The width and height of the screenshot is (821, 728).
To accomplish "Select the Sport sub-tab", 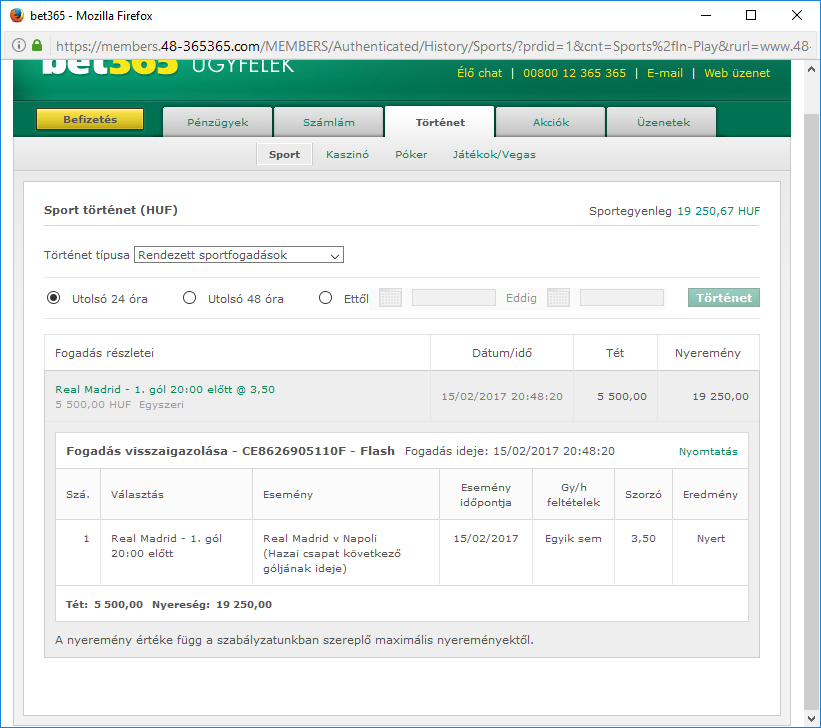I will [284, 155].
